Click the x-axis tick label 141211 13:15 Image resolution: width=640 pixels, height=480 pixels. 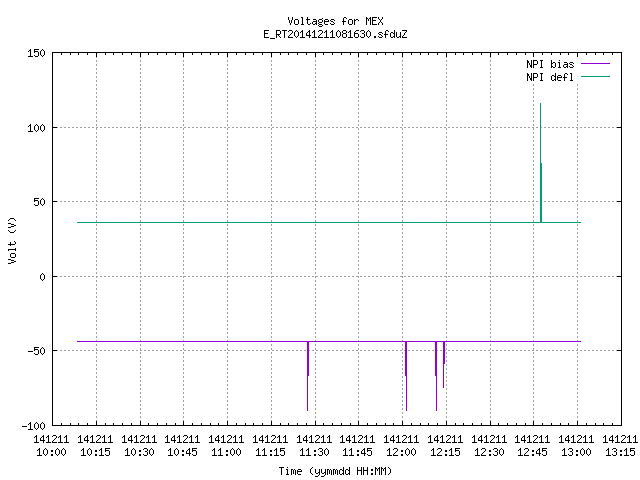620,446
